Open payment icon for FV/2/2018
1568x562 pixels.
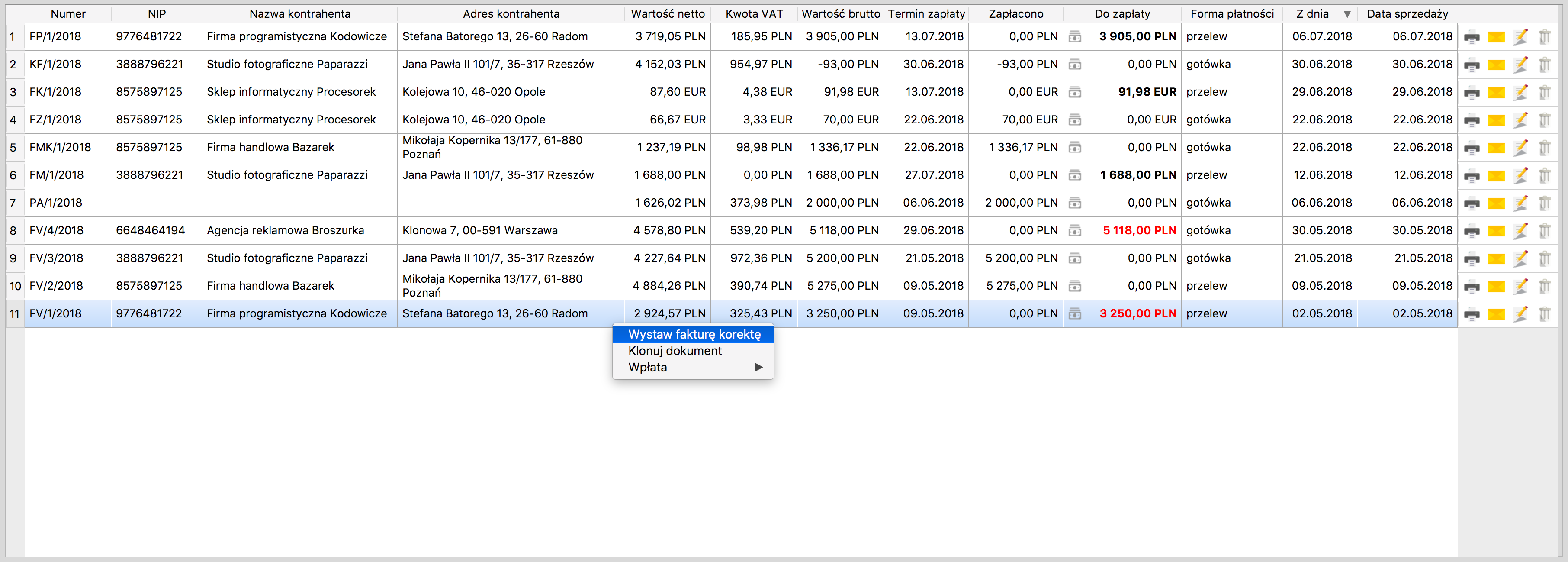1075,286
